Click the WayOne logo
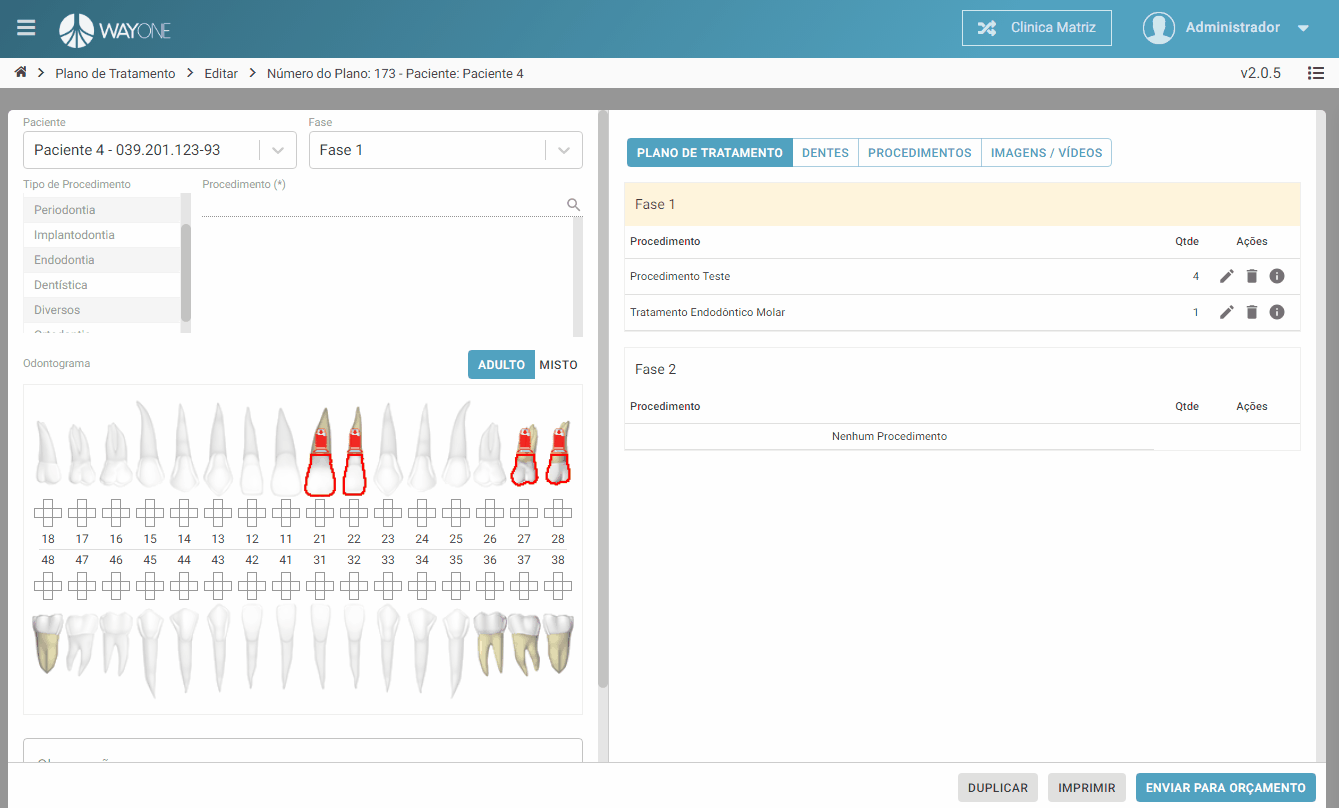This screenshot has width=1339, height=808. 115,30
